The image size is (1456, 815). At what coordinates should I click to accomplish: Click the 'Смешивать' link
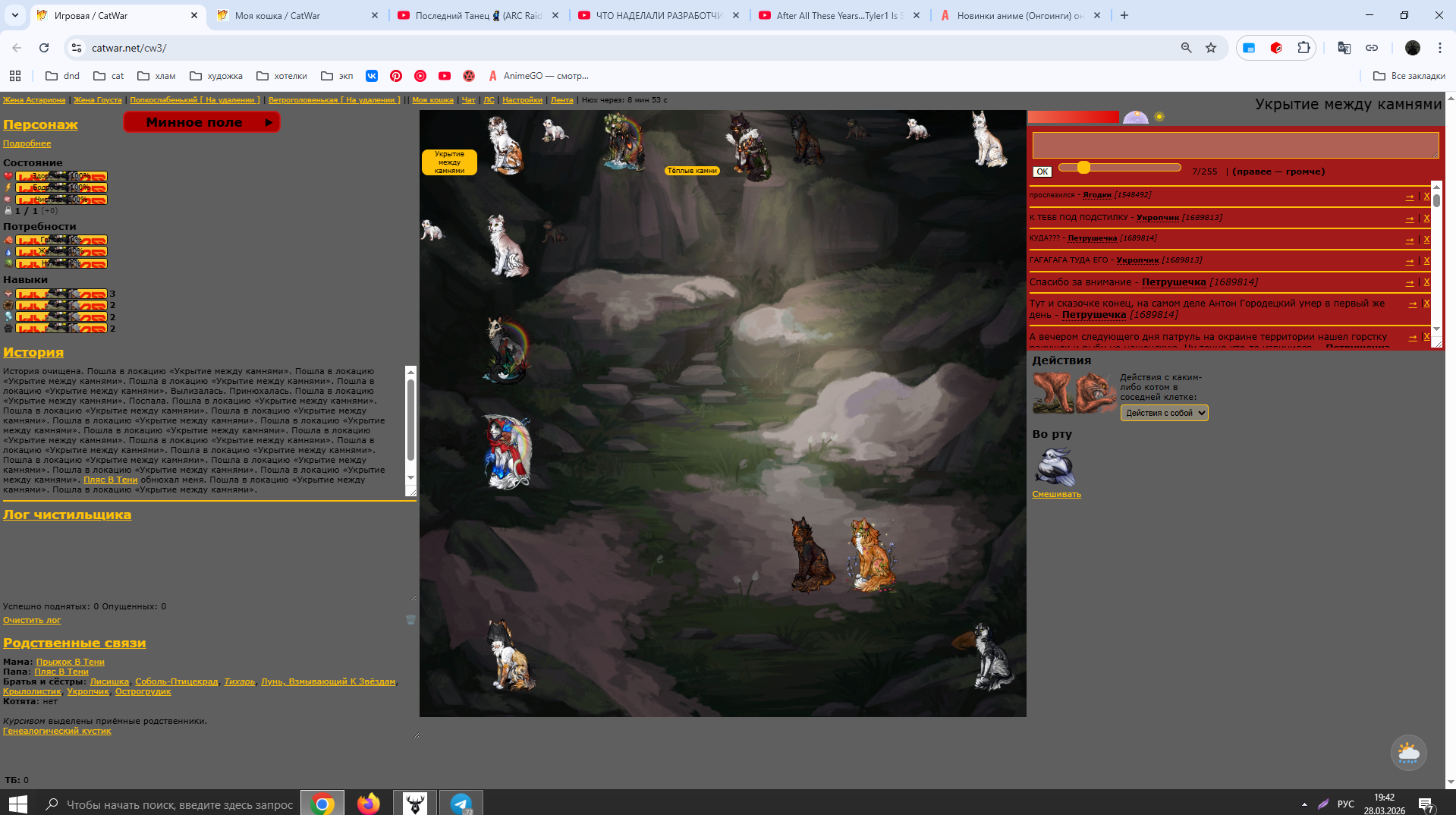1057,494
